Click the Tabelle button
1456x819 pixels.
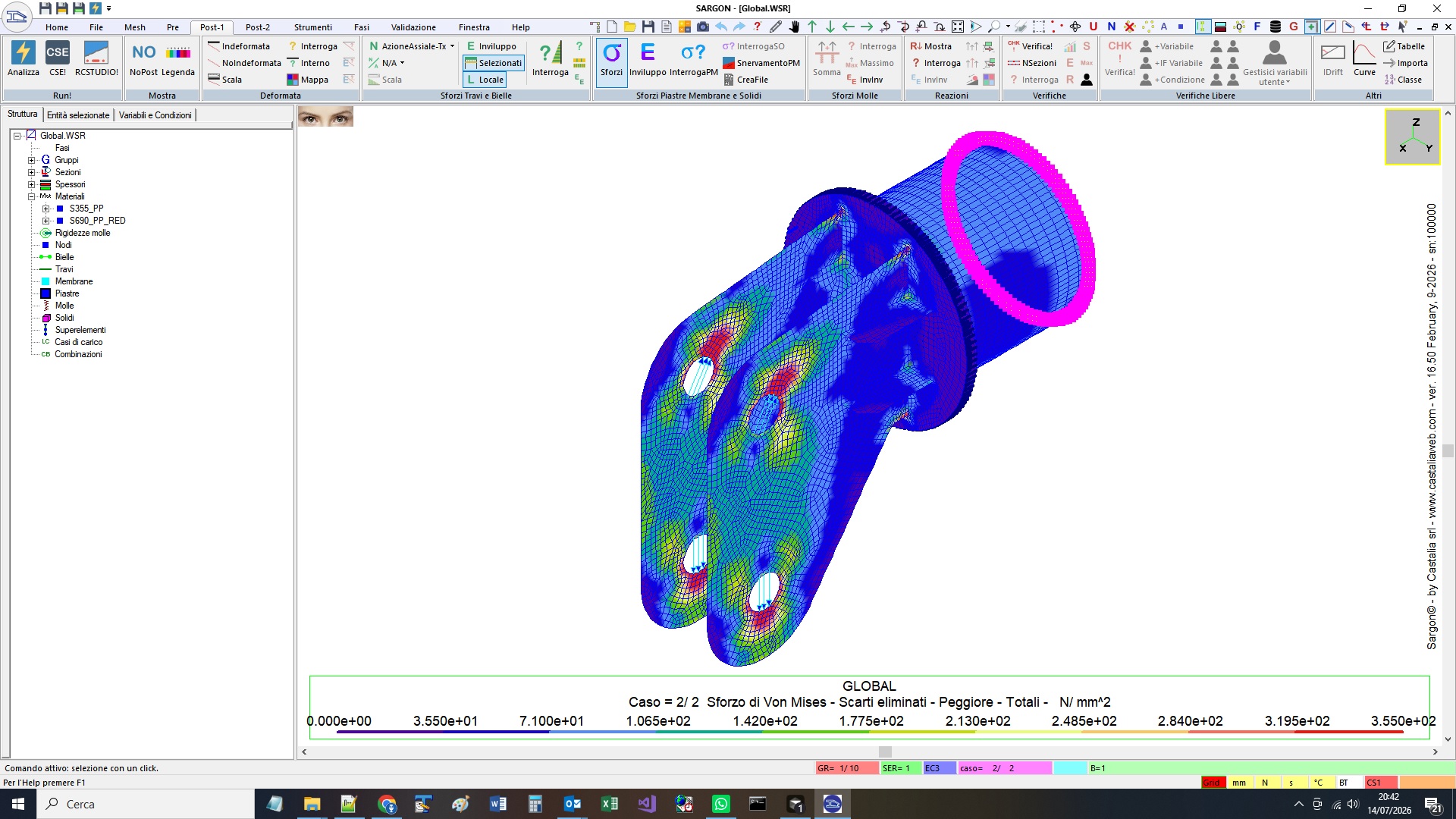click(x=1404, y=46)
